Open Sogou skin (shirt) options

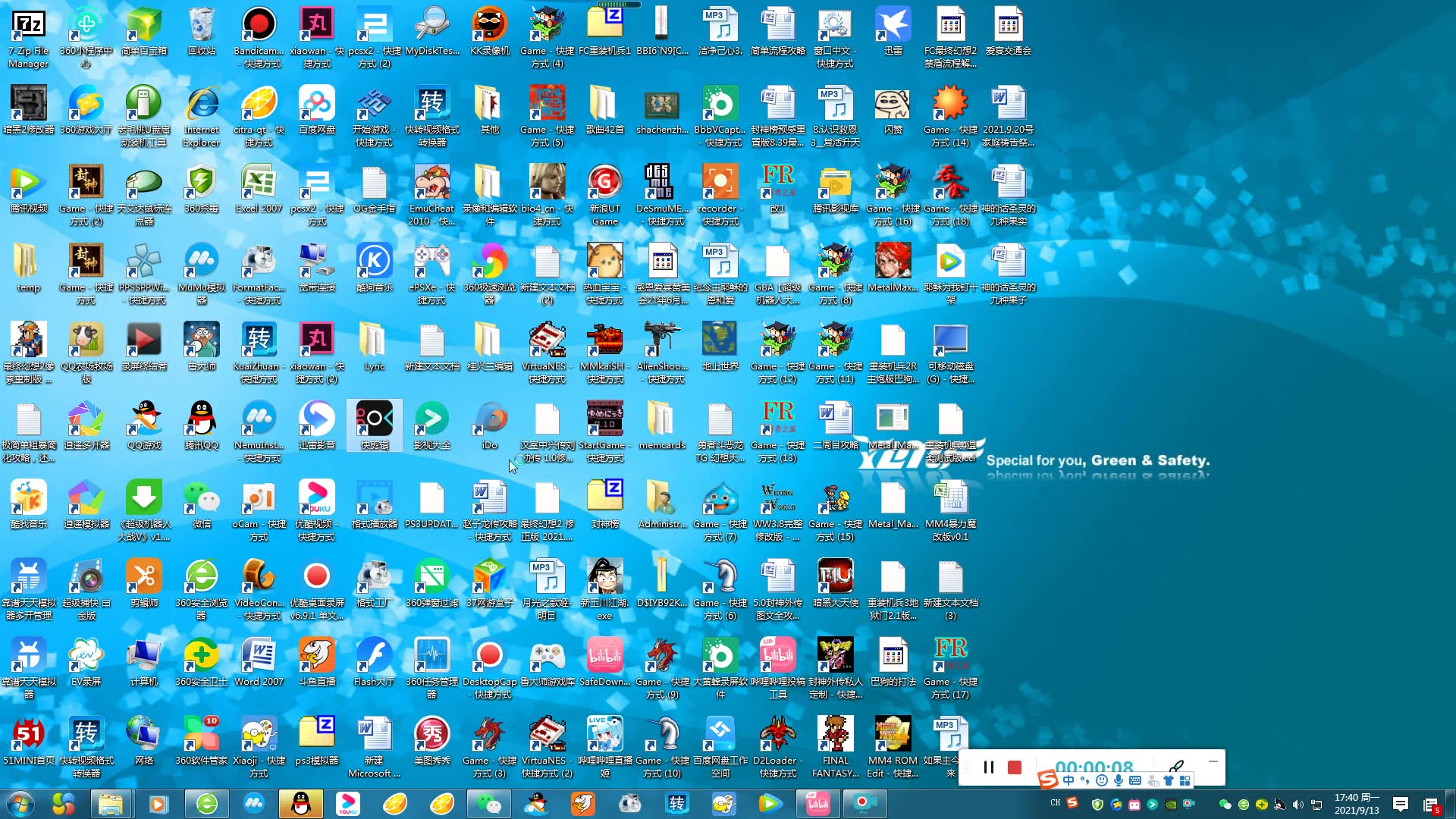[1169, 780]
